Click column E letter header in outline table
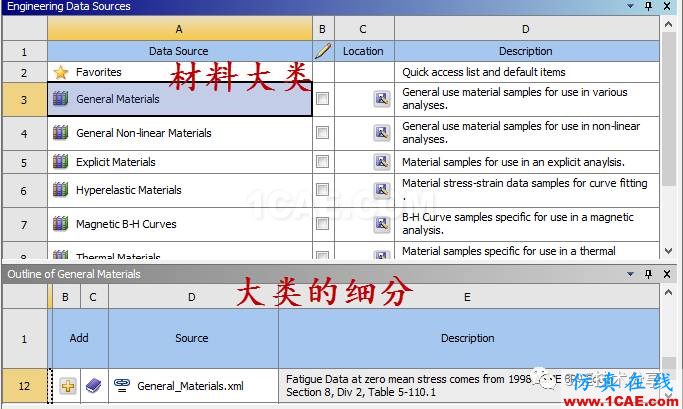Viewport: 683px width, 409px height. coord(469,297)
